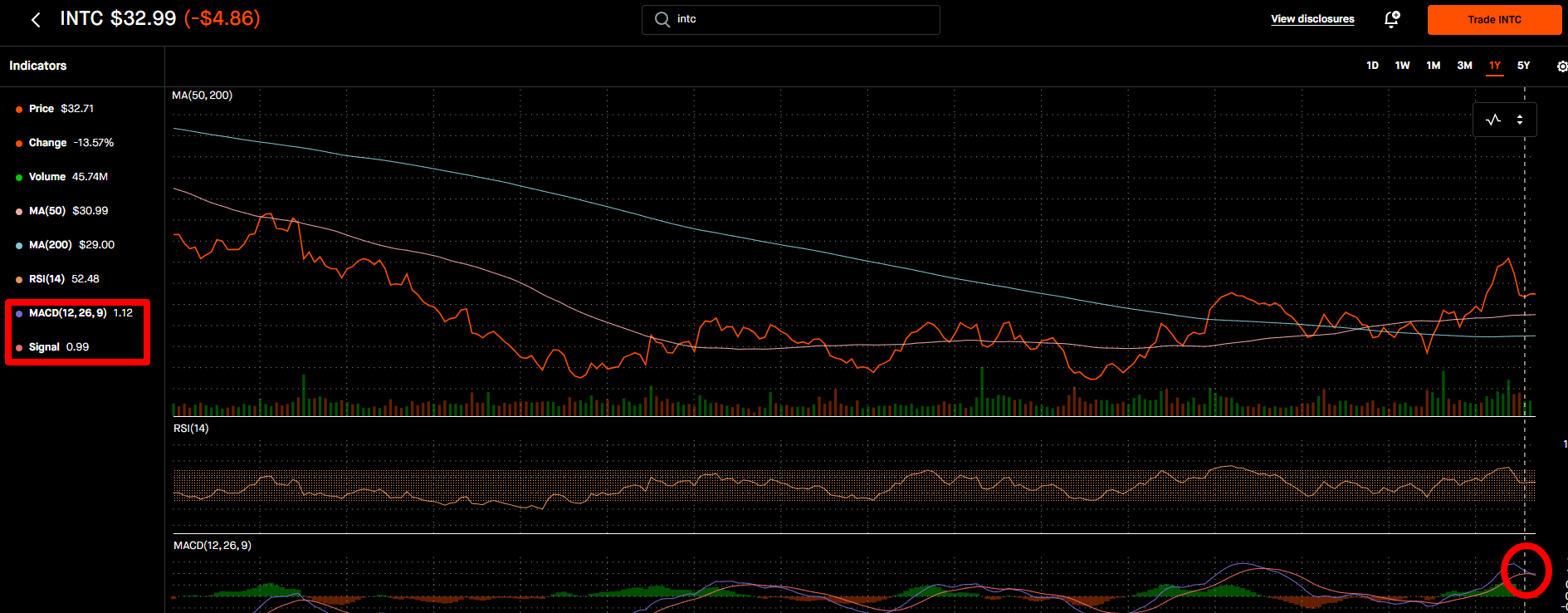Click the RSI(14) chart pane label

click(191, 429)
